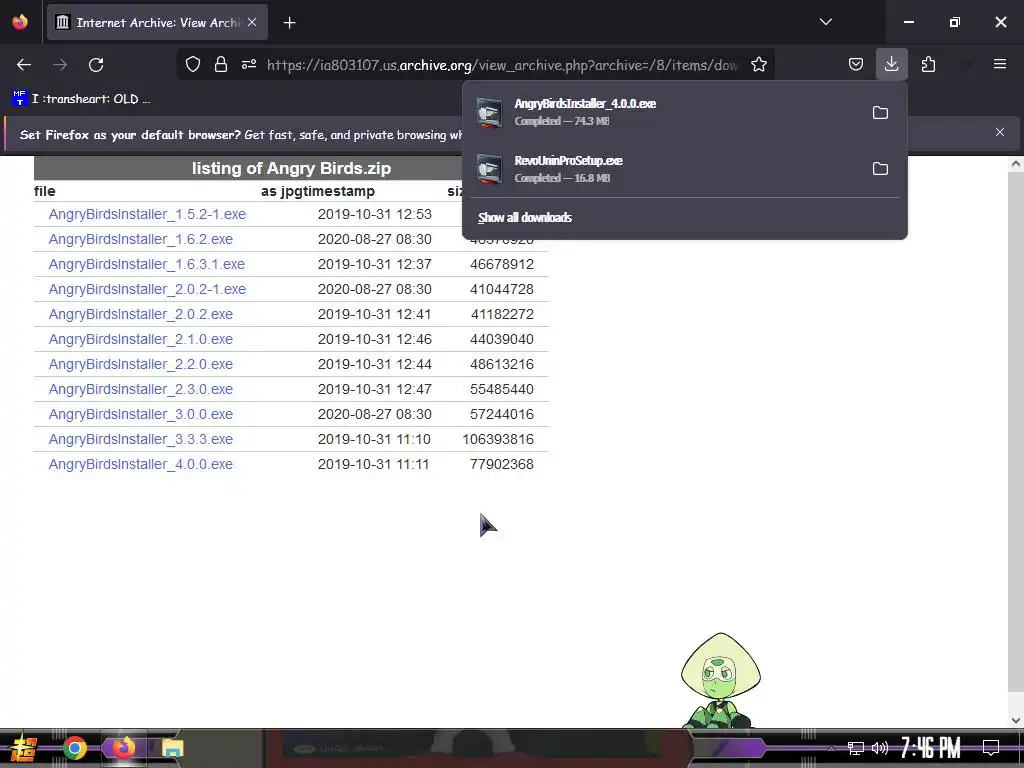The width and height of the screenshot is (1024, 768).
Task: Download AngryBirdsInstaller_1.6.3.1.exe
Action: (x=146, y=264)
